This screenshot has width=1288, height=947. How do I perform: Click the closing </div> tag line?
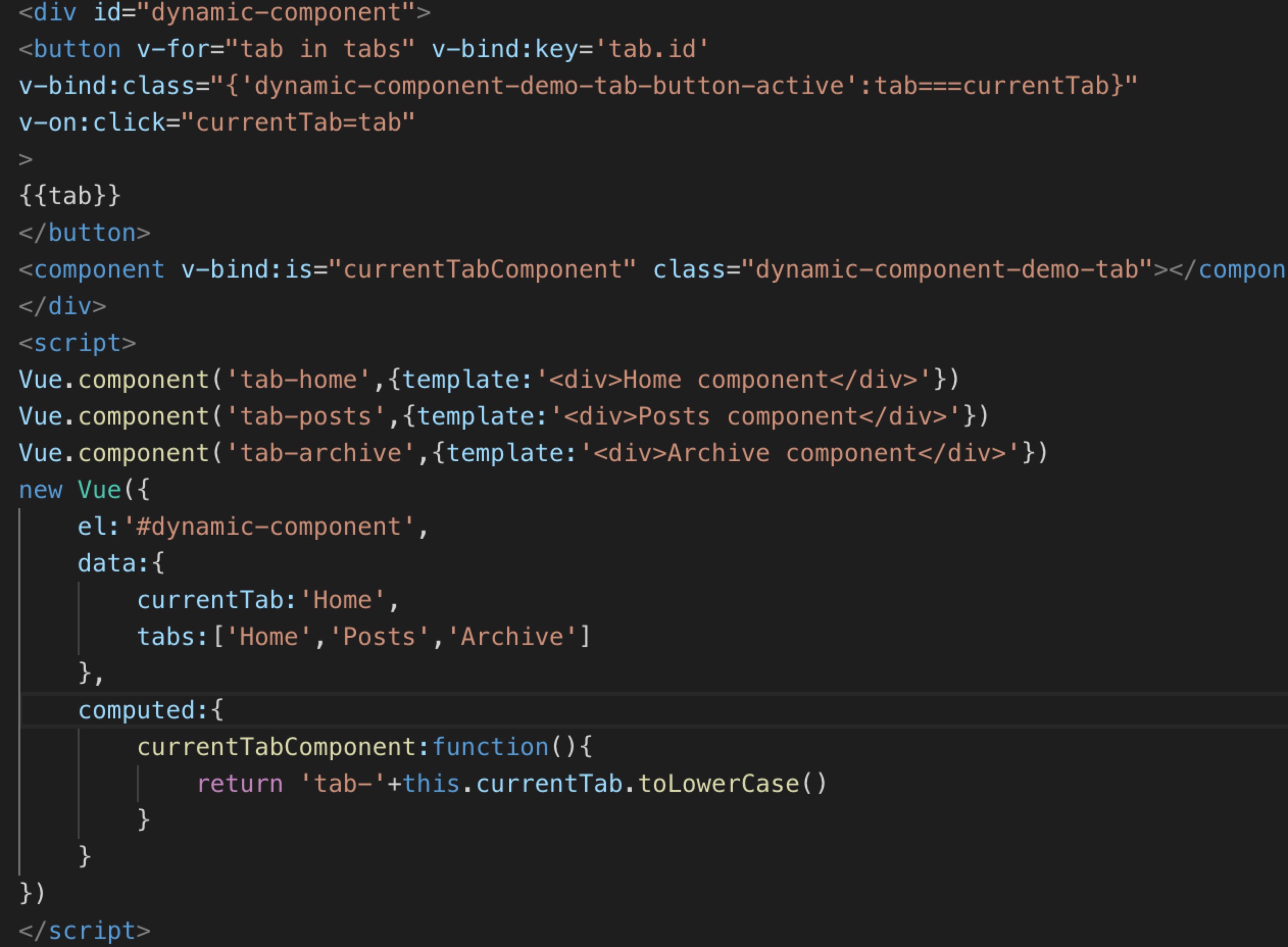point(62,306)
